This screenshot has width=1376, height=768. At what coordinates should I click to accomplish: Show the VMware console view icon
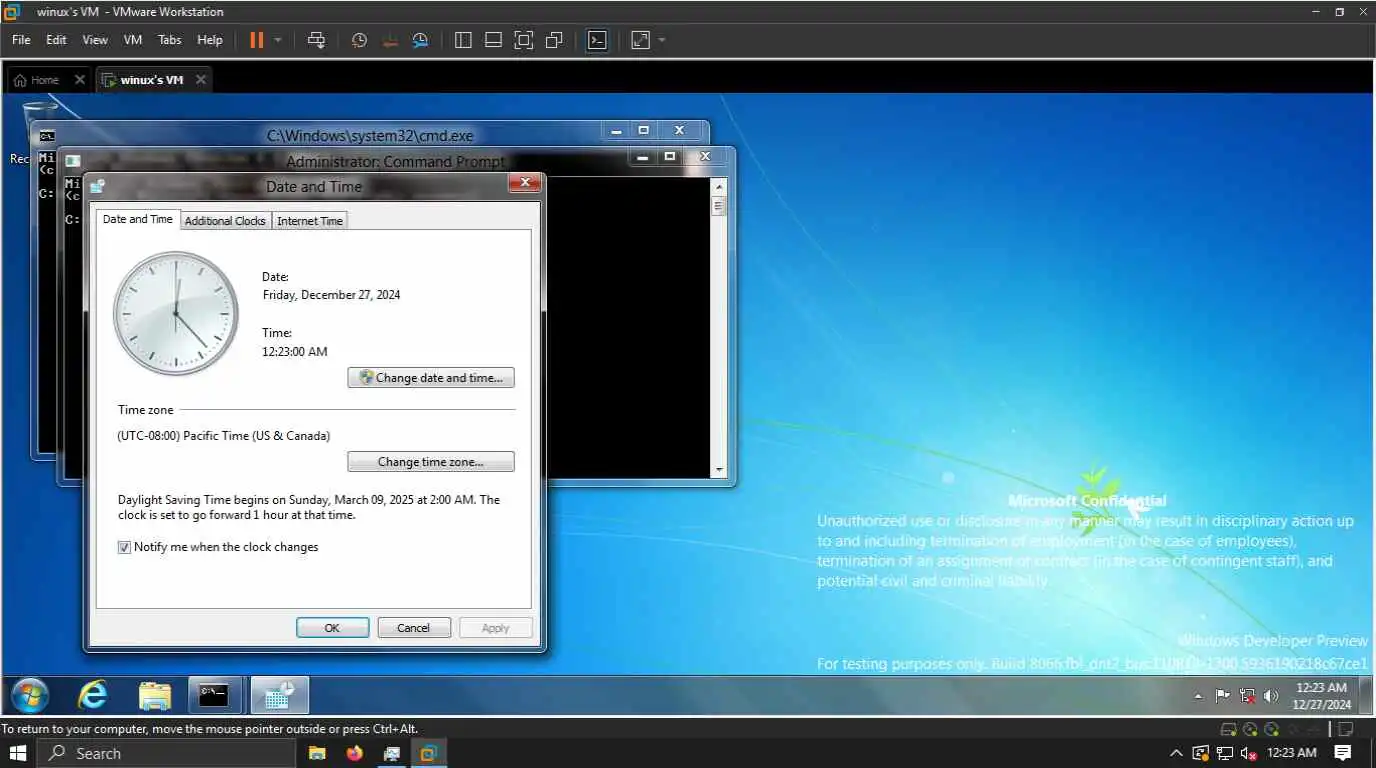click(597, 40)
